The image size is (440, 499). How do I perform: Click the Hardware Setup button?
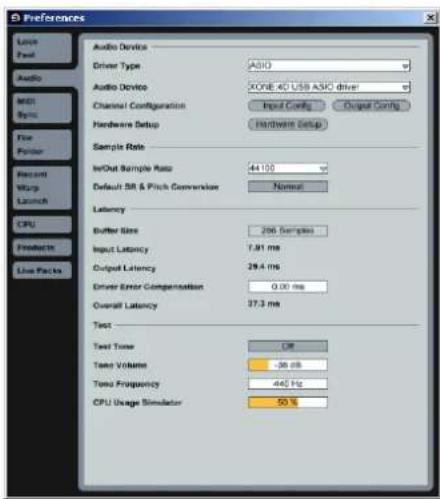pos(288,124)
